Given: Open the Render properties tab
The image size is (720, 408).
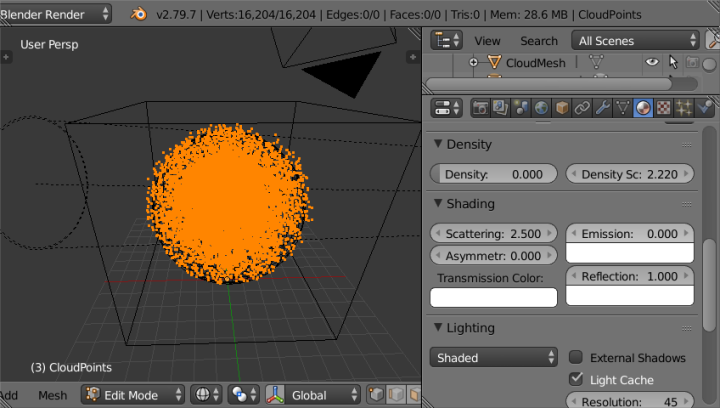Looking at the screenshot, I should tap(480, 108).
